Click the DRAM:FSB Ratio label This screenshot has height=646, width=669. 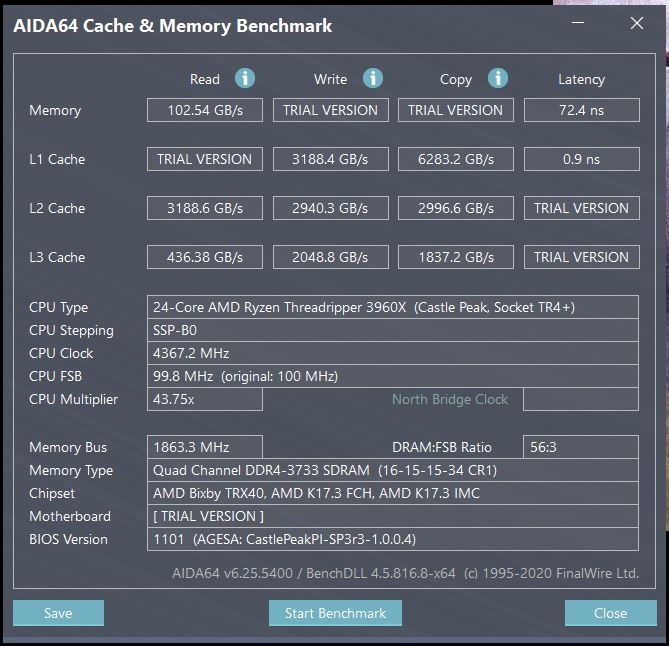(x=442, y=448)
